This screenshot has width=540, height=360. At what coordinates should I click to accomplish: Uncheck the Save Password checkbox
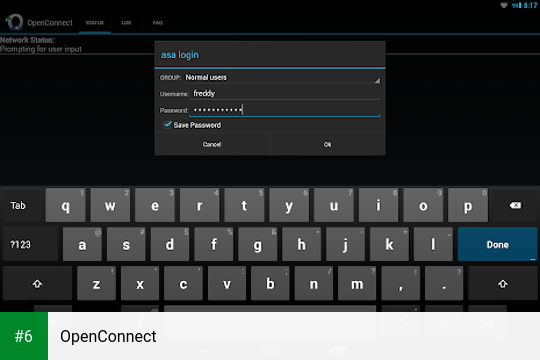(x=168, y=125)
